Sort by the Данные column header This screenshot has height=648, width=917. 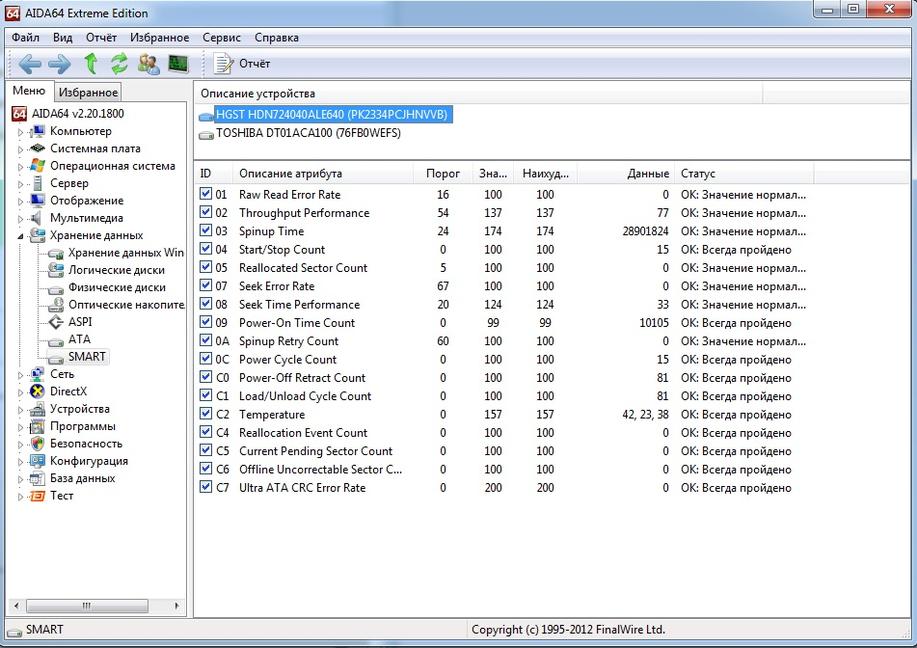(626, 173)
